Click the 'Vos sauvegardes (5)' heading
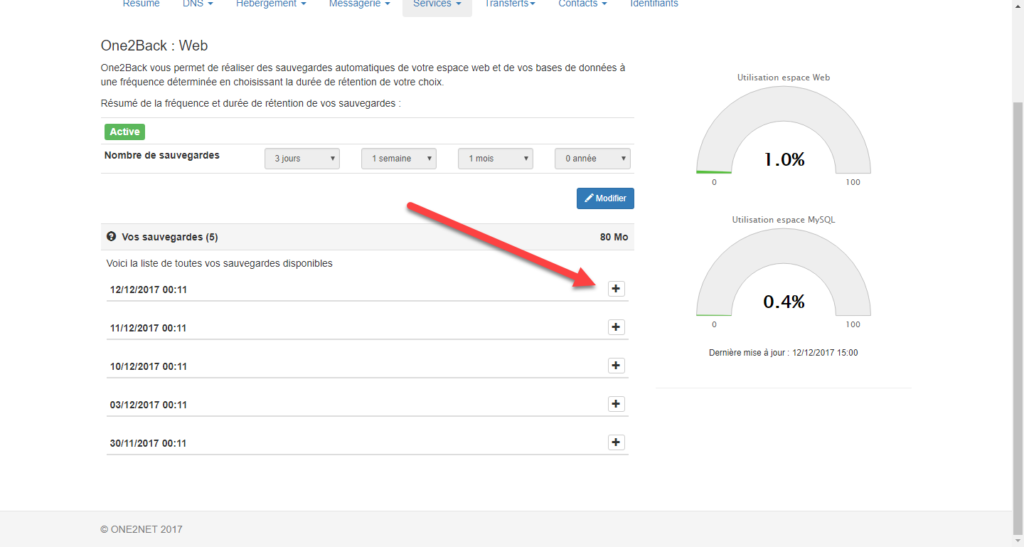Viewport: 1024px width, 547px height. click(x=170, y=237)
